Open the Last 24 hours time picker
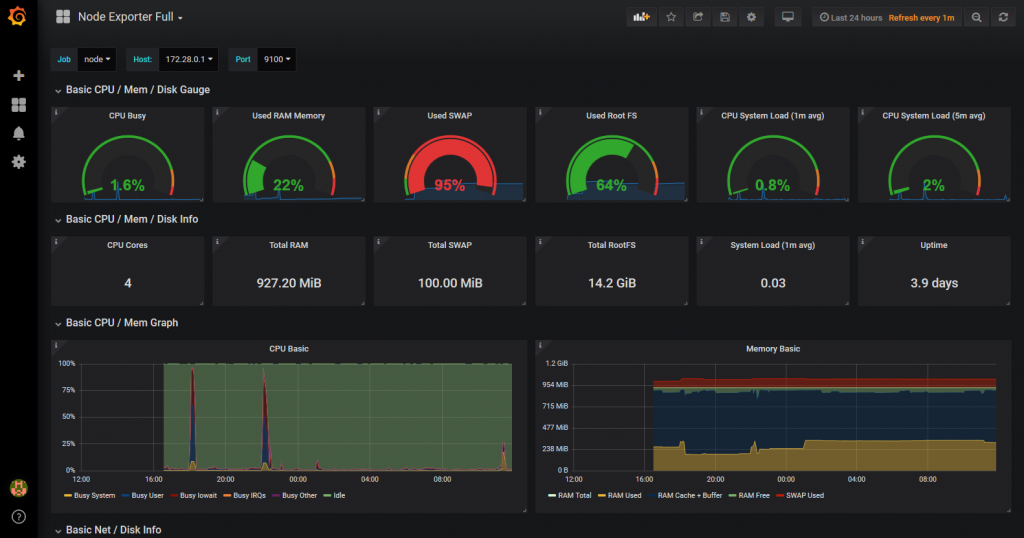Screen dimensions: 1024x538 tap(851, 18)
